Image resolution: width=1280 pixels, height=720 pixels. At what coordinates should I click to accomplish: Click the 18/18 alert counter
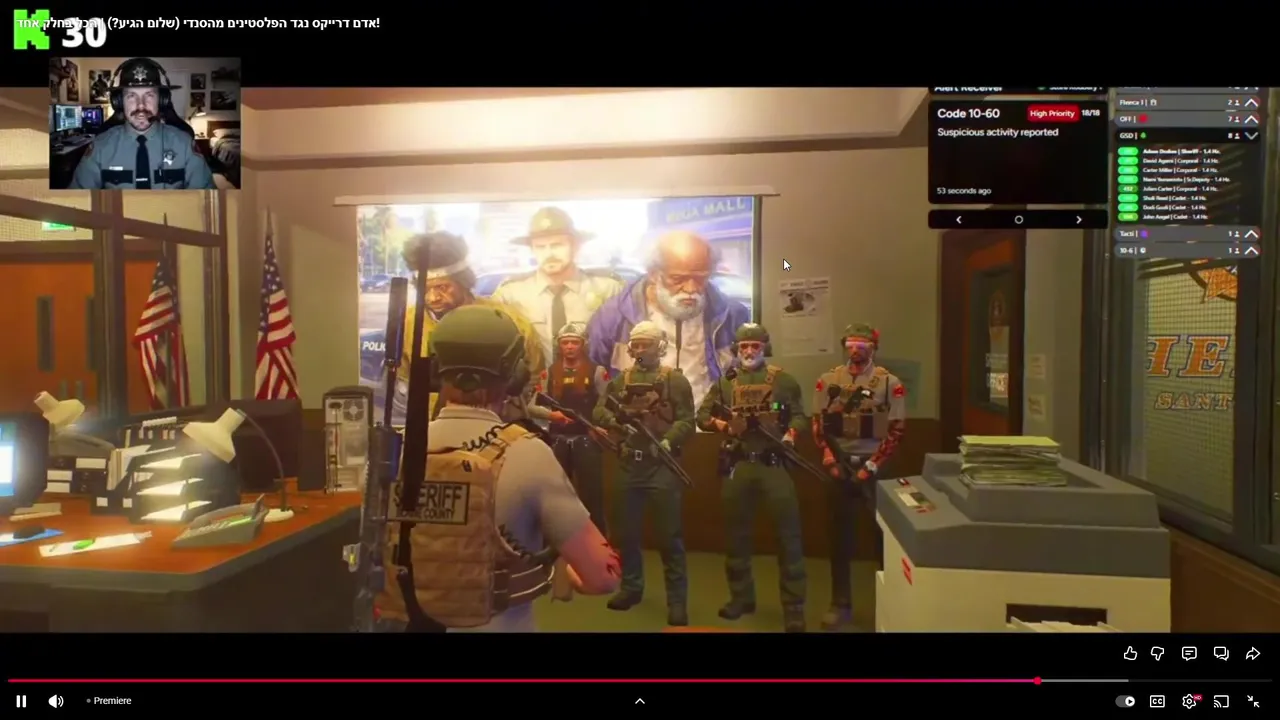[x=1090, y=113]
